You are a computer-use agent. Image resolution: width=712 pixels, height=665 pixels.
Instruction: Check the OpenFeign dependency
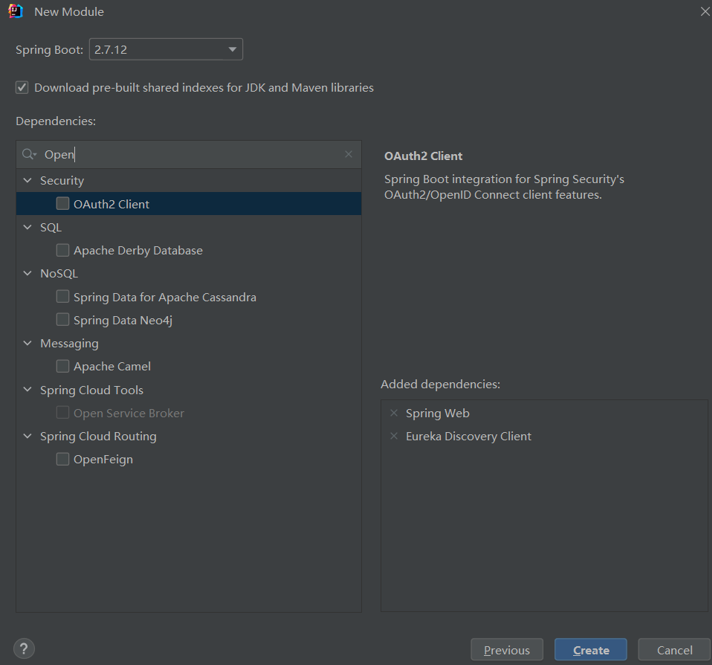click(x=63, y=459)
